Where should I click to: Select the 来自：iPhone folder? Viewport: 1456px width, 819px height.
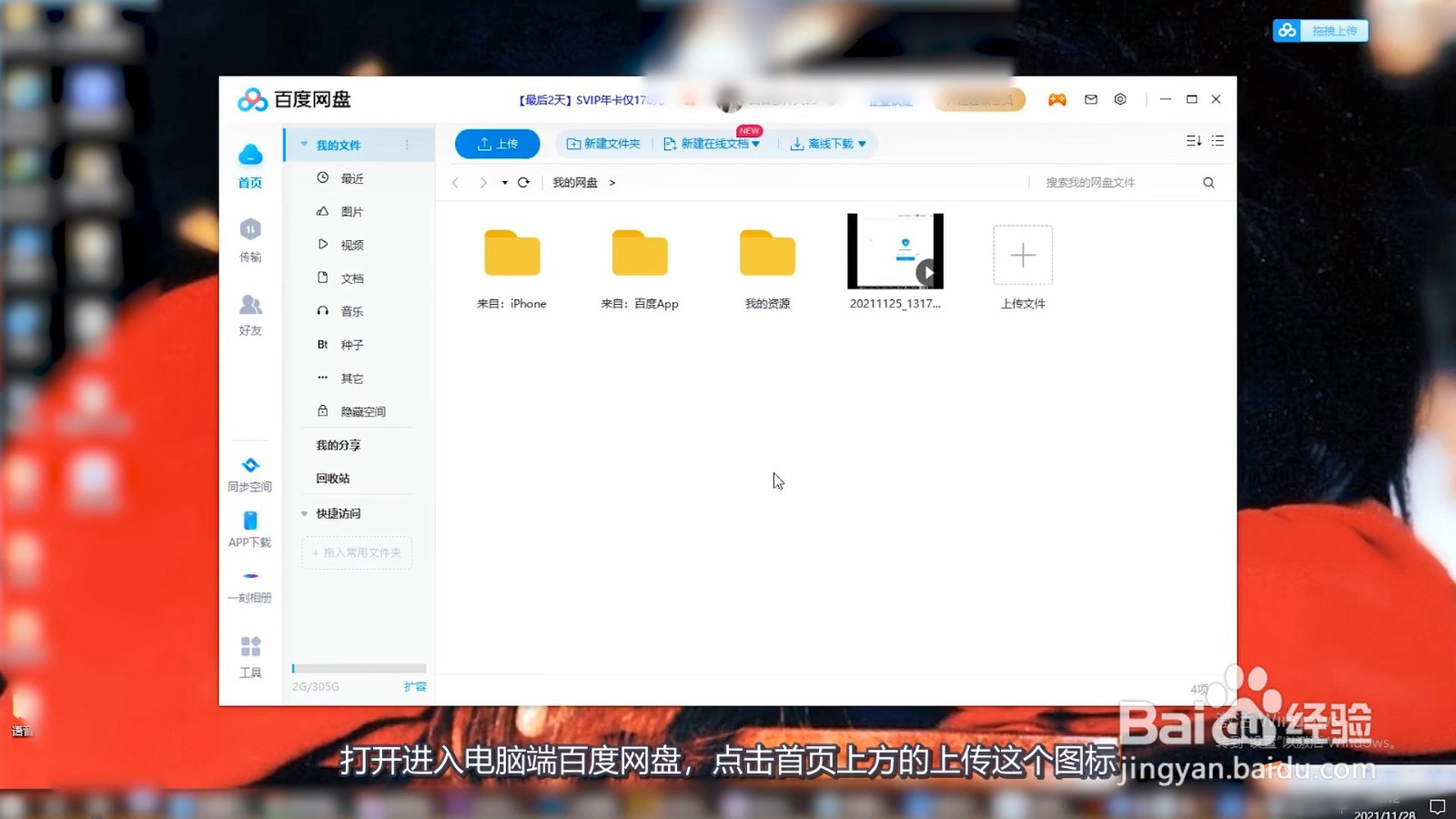(512, 268)
